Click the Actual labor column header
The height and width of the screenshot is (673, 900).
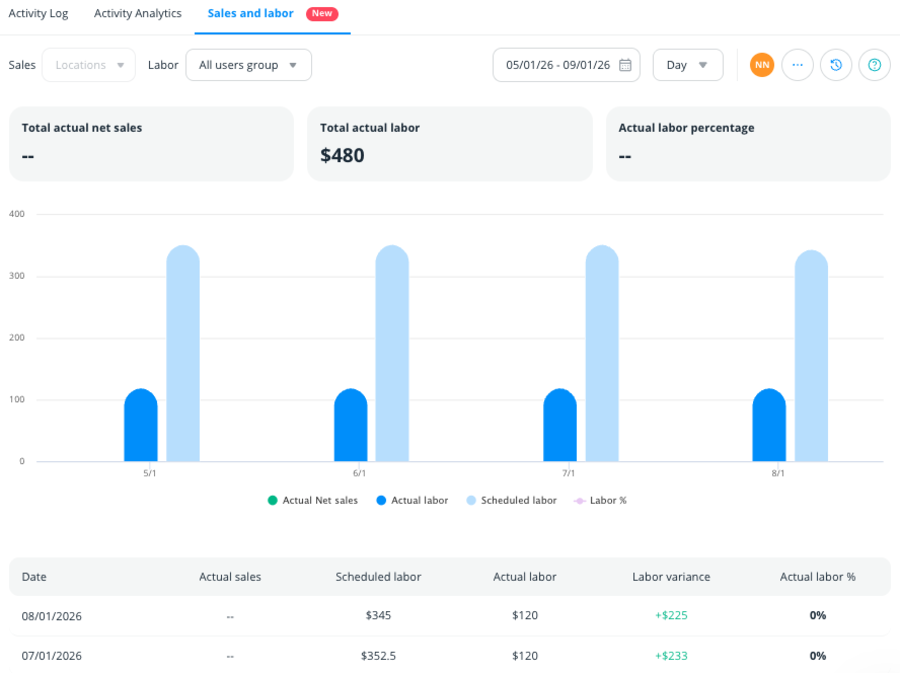[525, 577]
